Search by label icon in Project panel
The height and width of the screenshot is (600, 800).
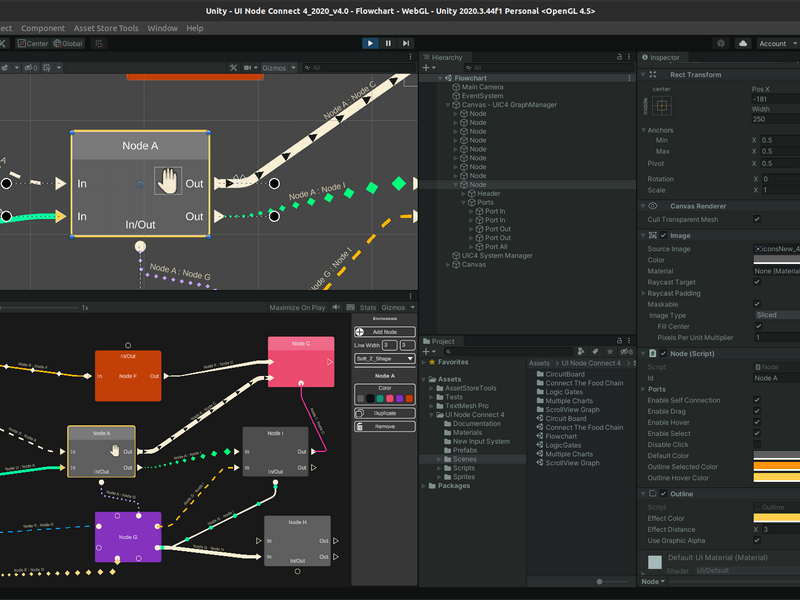595,352
